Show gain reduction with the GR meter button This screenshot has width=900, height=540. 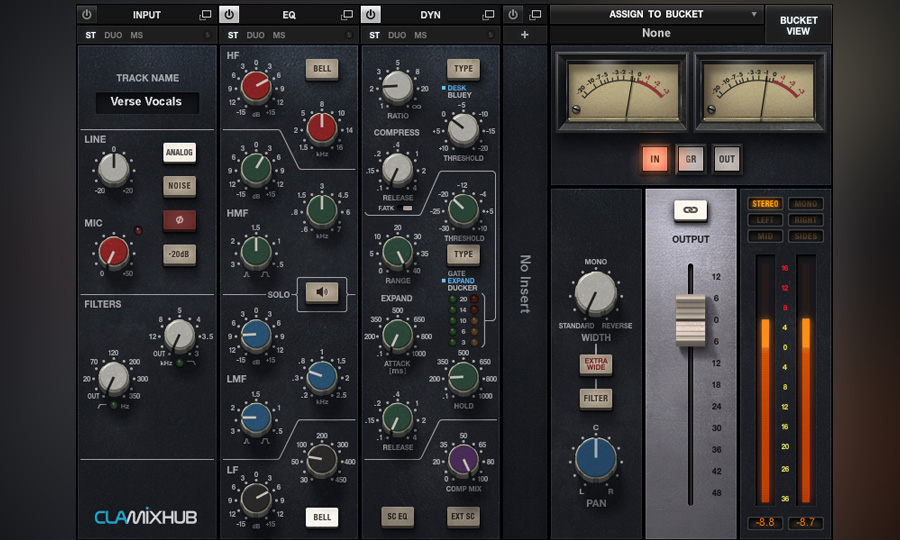(690, 159)
